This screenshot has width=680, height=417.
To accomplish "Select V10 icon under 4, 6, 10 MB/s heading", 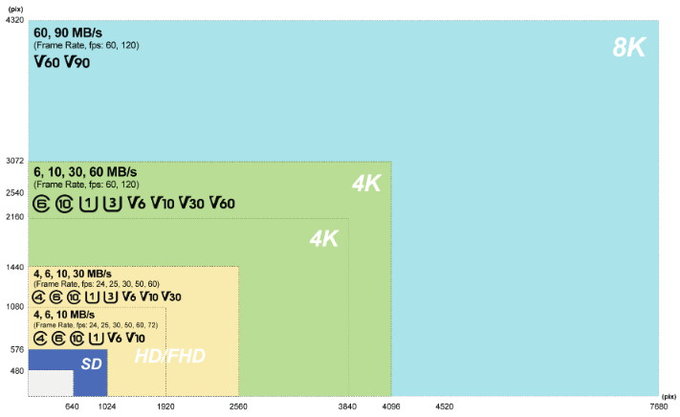I will tap(135, 338).
